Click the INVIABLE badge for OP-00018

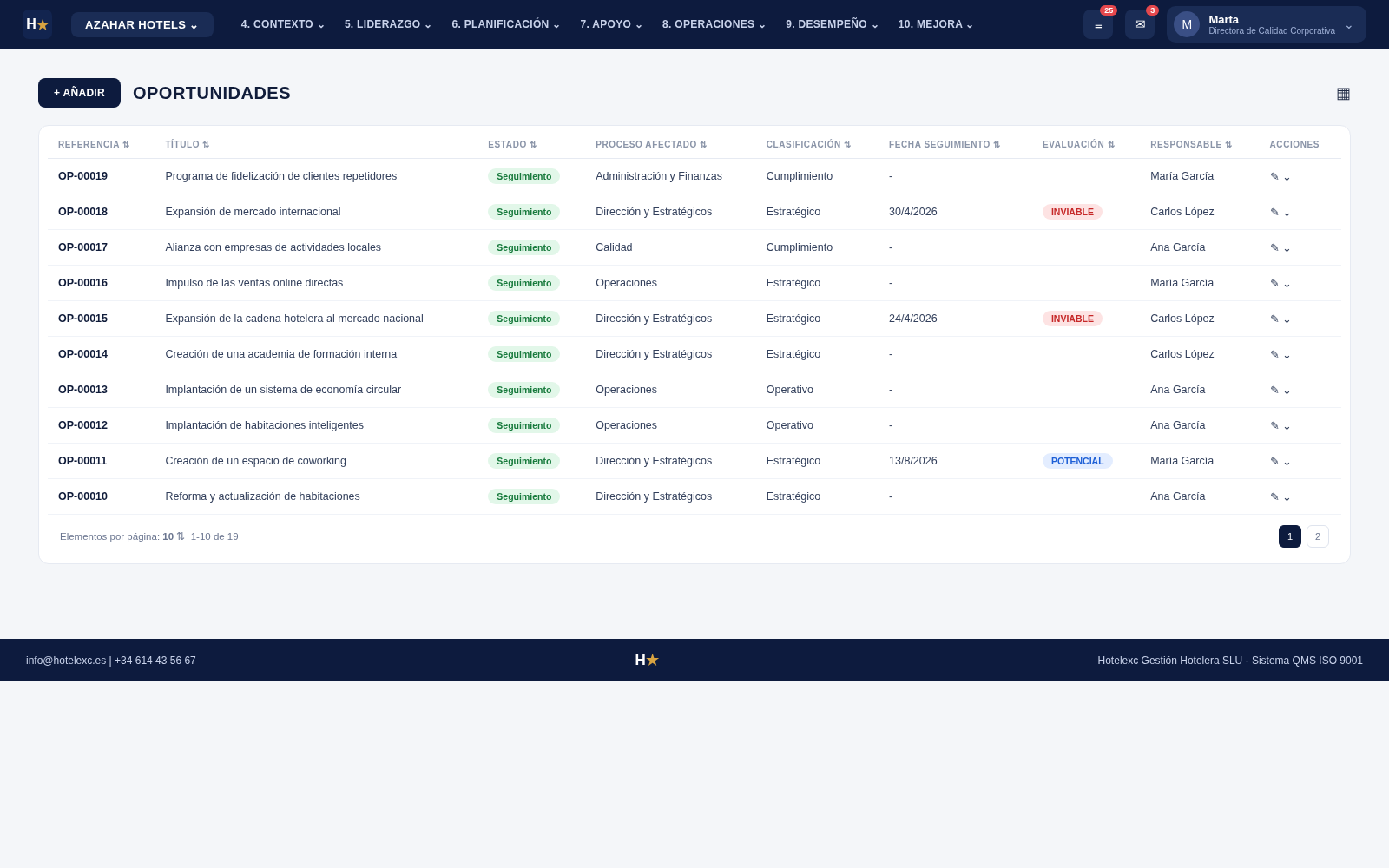1072,212
